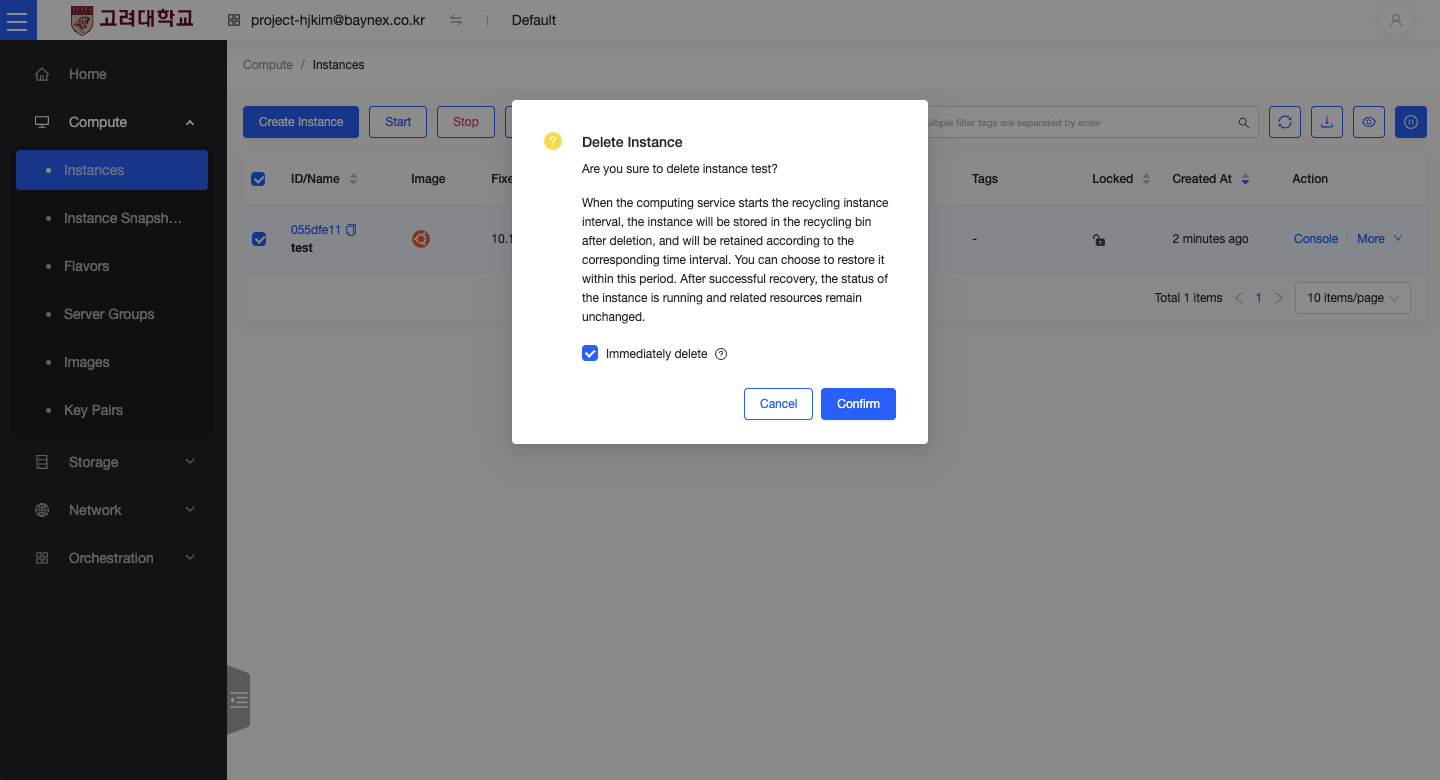The height and width of the screenshot is (780, 1440).
Task: Sort by ID/Name column arrows
Action: 353,179
